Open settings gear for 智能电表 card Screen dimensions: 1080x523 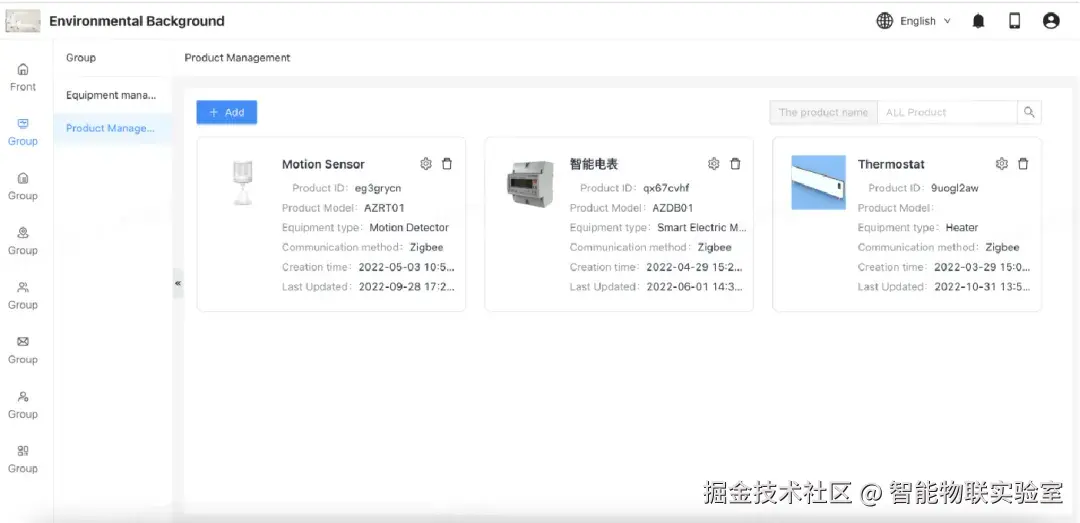[714, 164]
